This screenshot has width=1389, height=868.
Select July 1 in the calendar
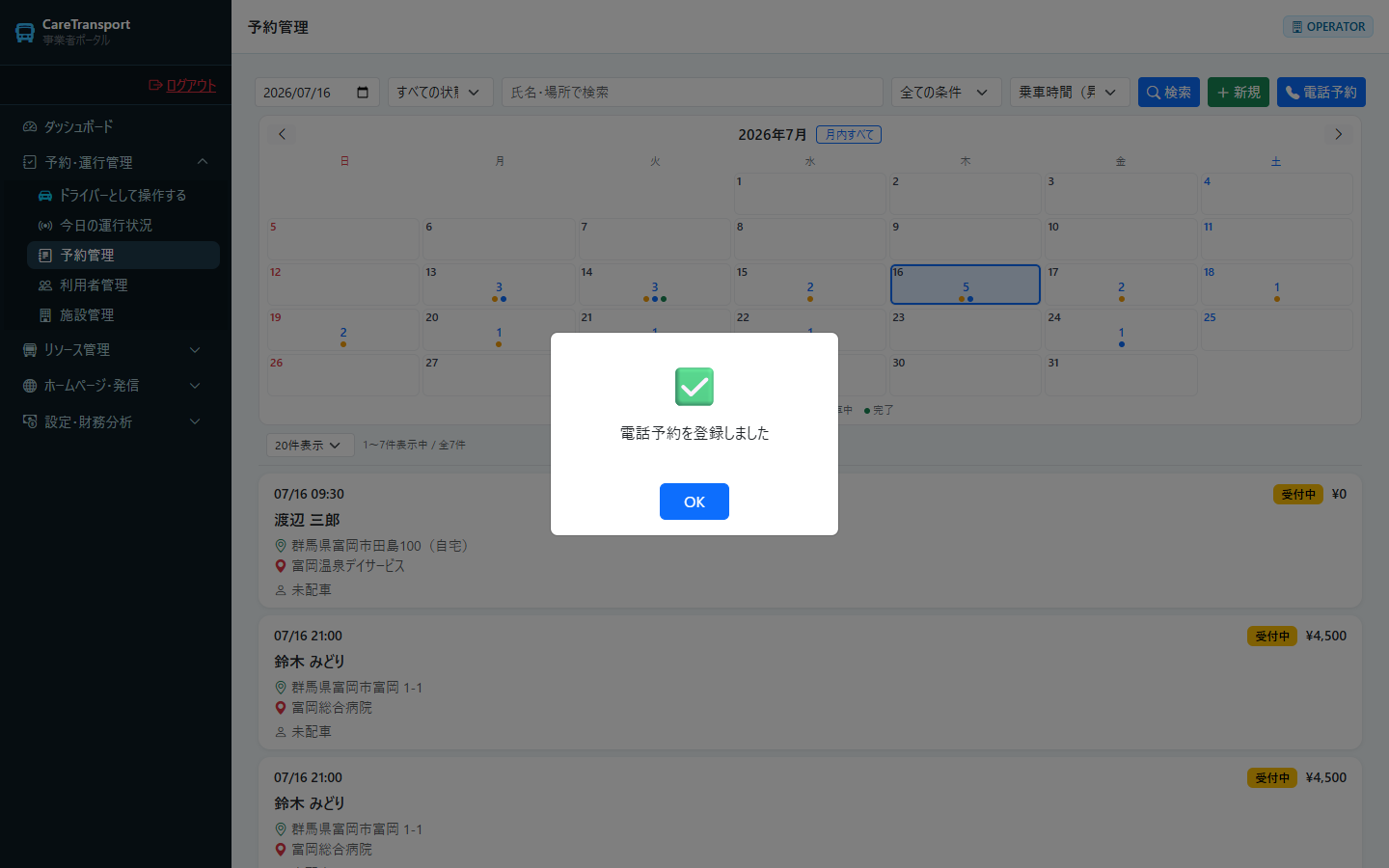click(810, 194)
